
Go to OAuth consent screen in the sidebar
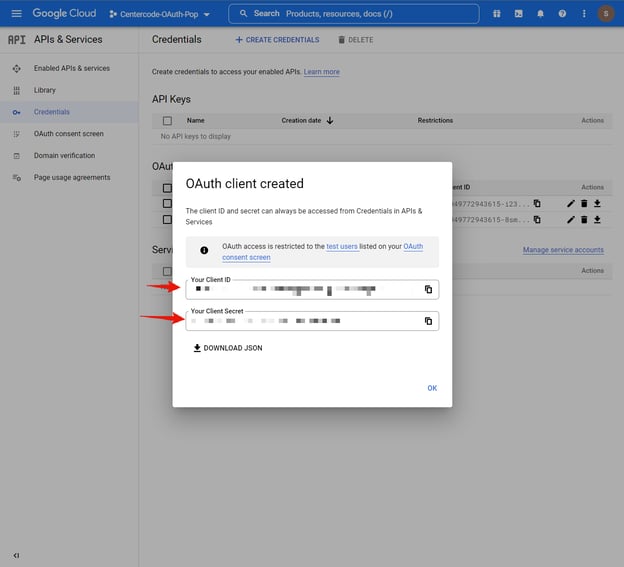(x=68, y=134)
